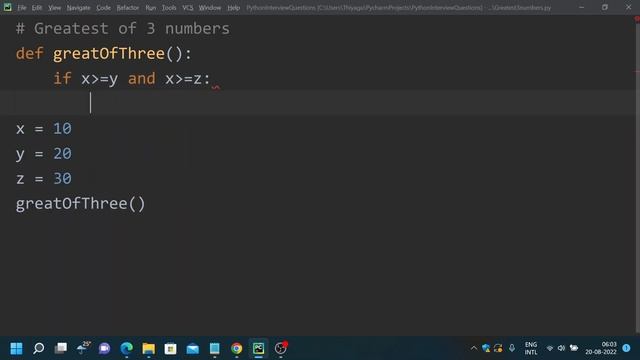Open the ENG INTL language switcher
640x360 pixels.
531,348
